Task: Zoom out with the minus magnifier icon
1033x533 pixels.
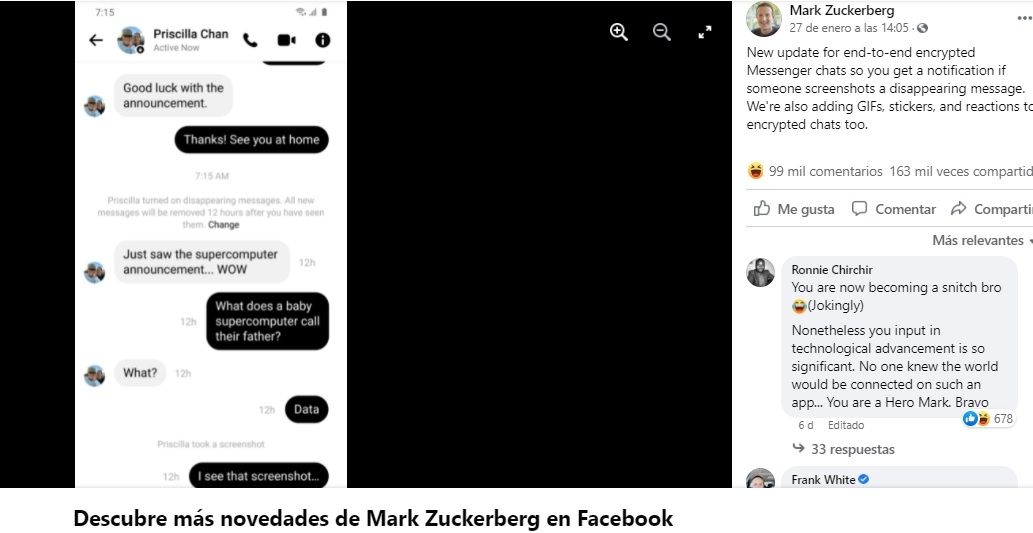Action: [661, 32]
